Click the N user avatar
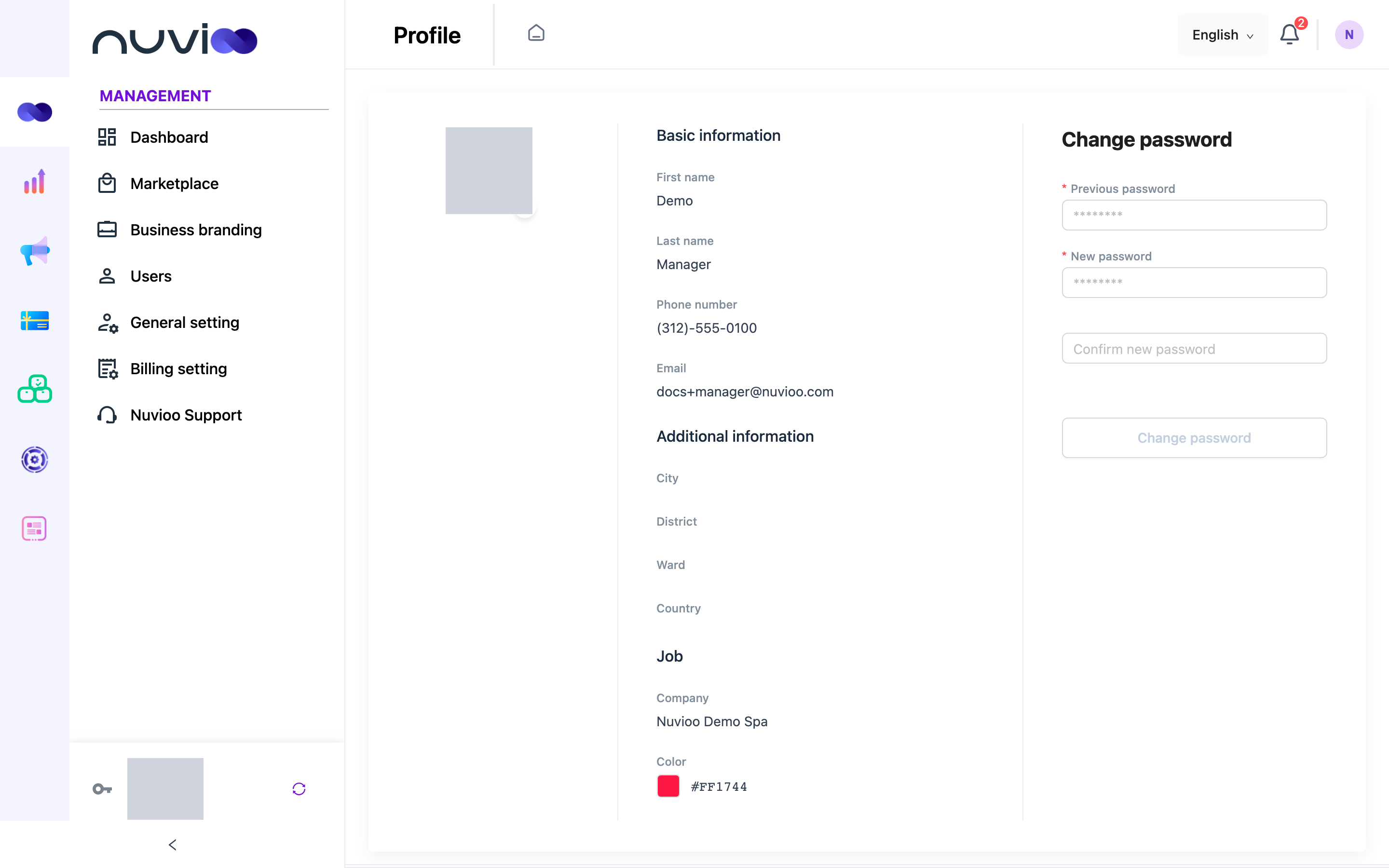 pos(1349,34)
